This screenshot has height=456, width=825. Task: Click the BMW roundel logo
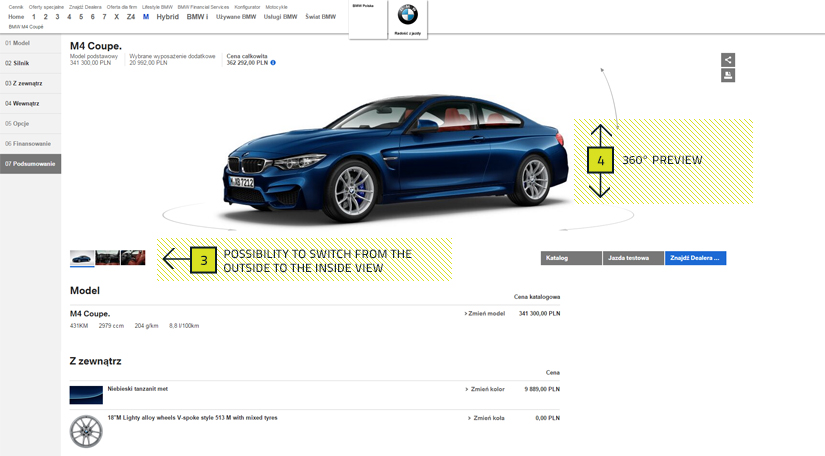[408, 15]
